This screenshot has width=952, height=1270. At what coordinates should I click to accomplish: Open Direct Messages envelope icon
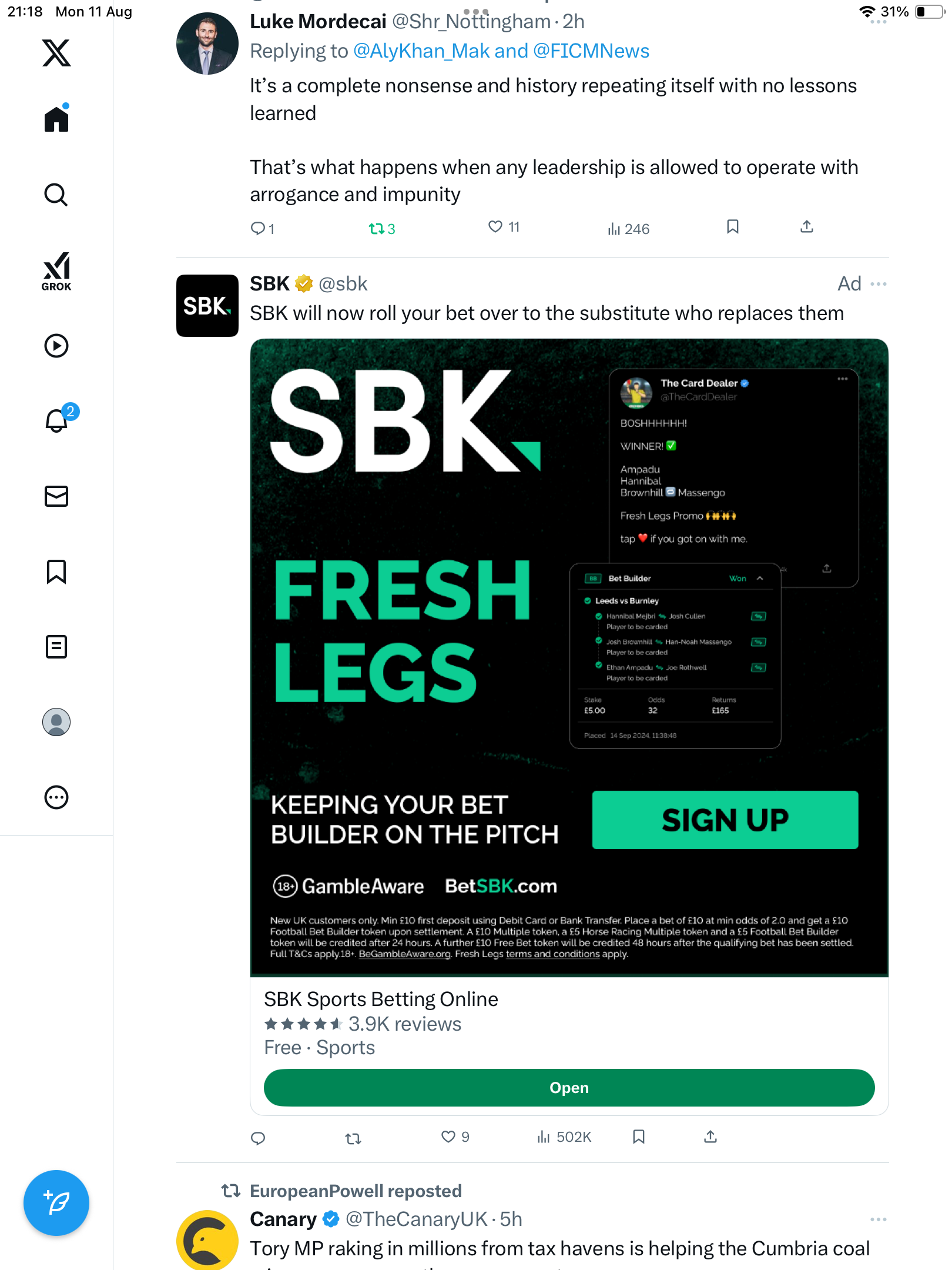[x=56, y=496]
